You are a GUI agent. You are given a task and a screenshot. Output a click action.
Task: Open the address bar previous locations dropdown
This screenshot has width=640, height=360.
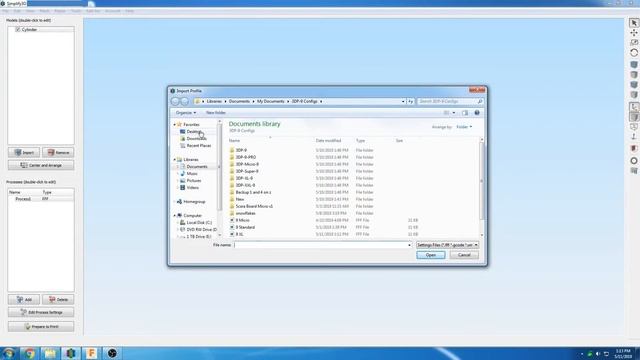point(403,101)
